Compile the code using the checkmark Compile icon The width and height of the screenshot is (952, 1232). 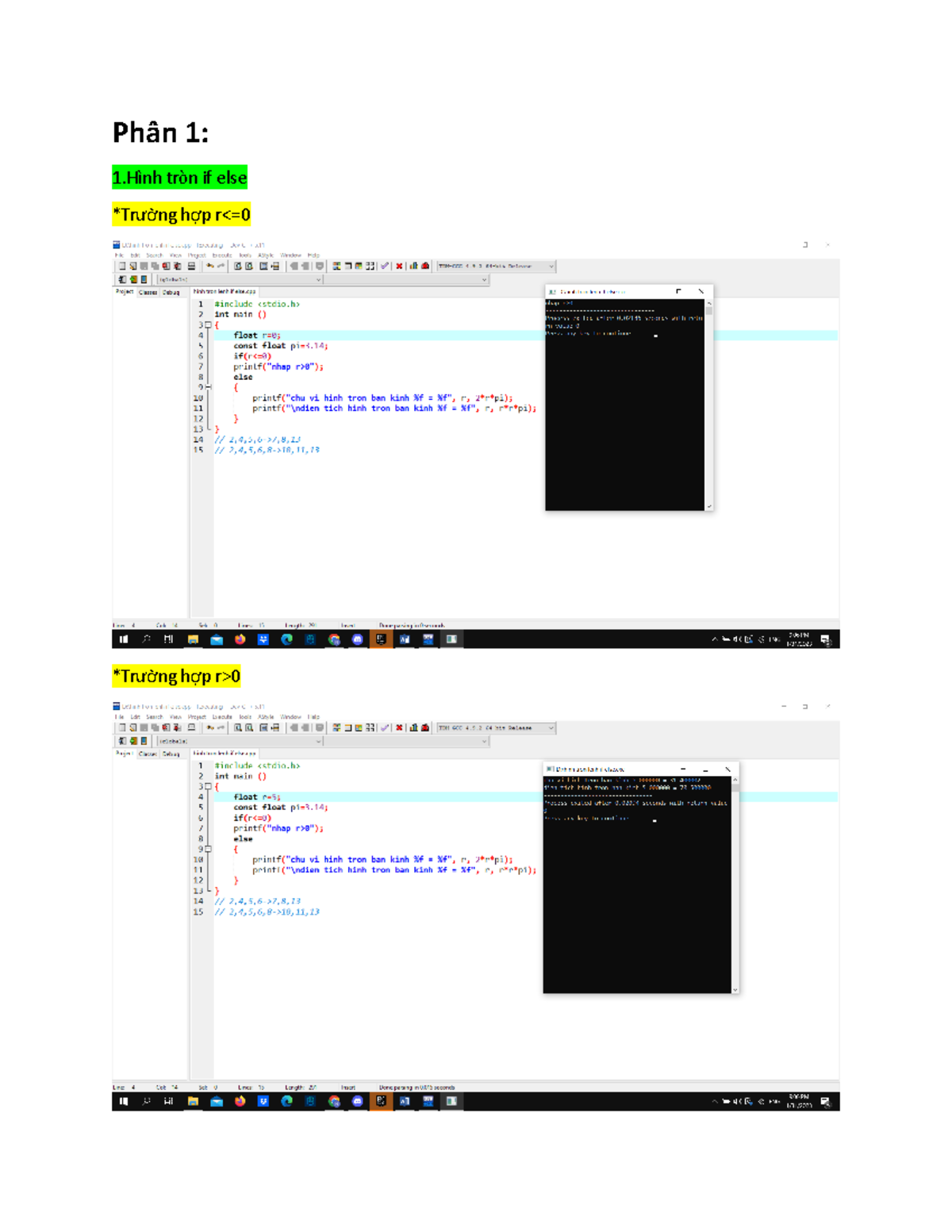pos(383,266)
